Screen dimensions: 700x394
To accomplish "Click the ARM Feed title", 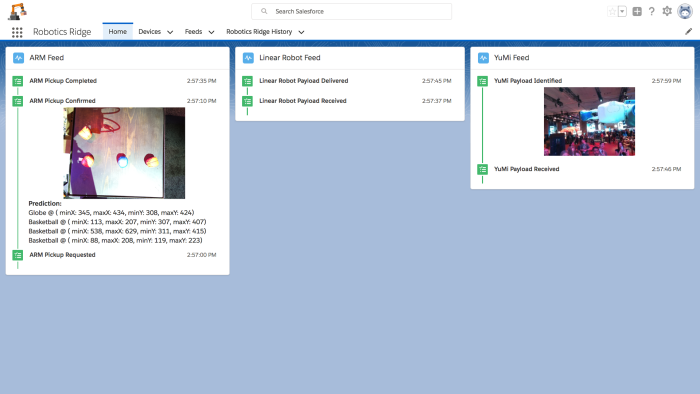I will [46, 58].
